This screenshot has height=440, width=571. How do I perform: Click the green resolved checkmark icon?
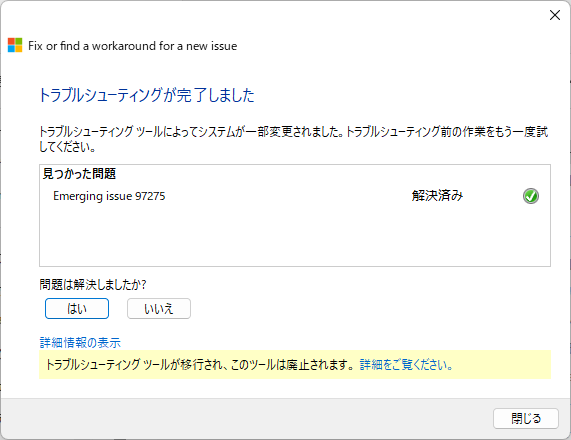(531, 196)
